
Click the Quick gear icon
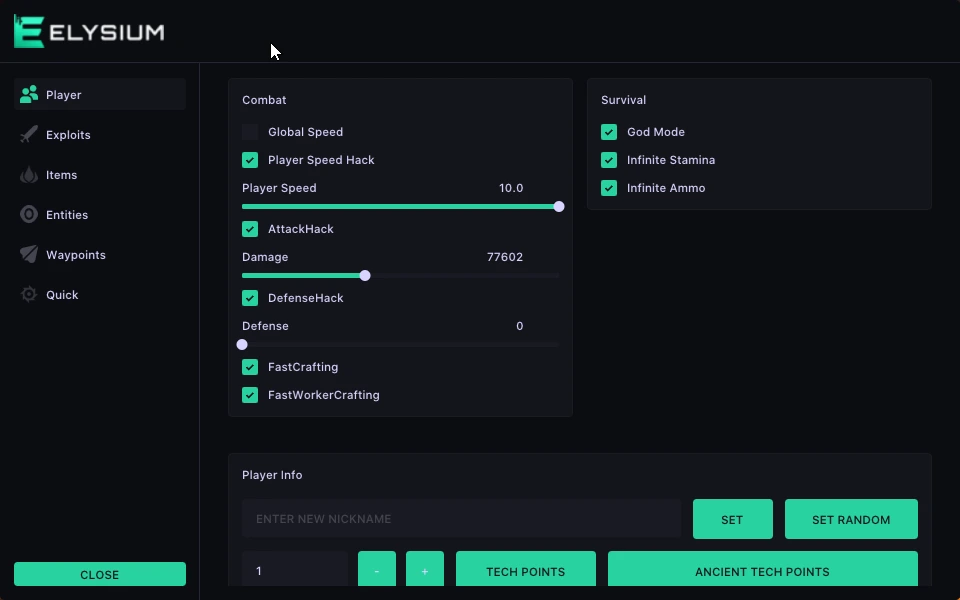29,294
